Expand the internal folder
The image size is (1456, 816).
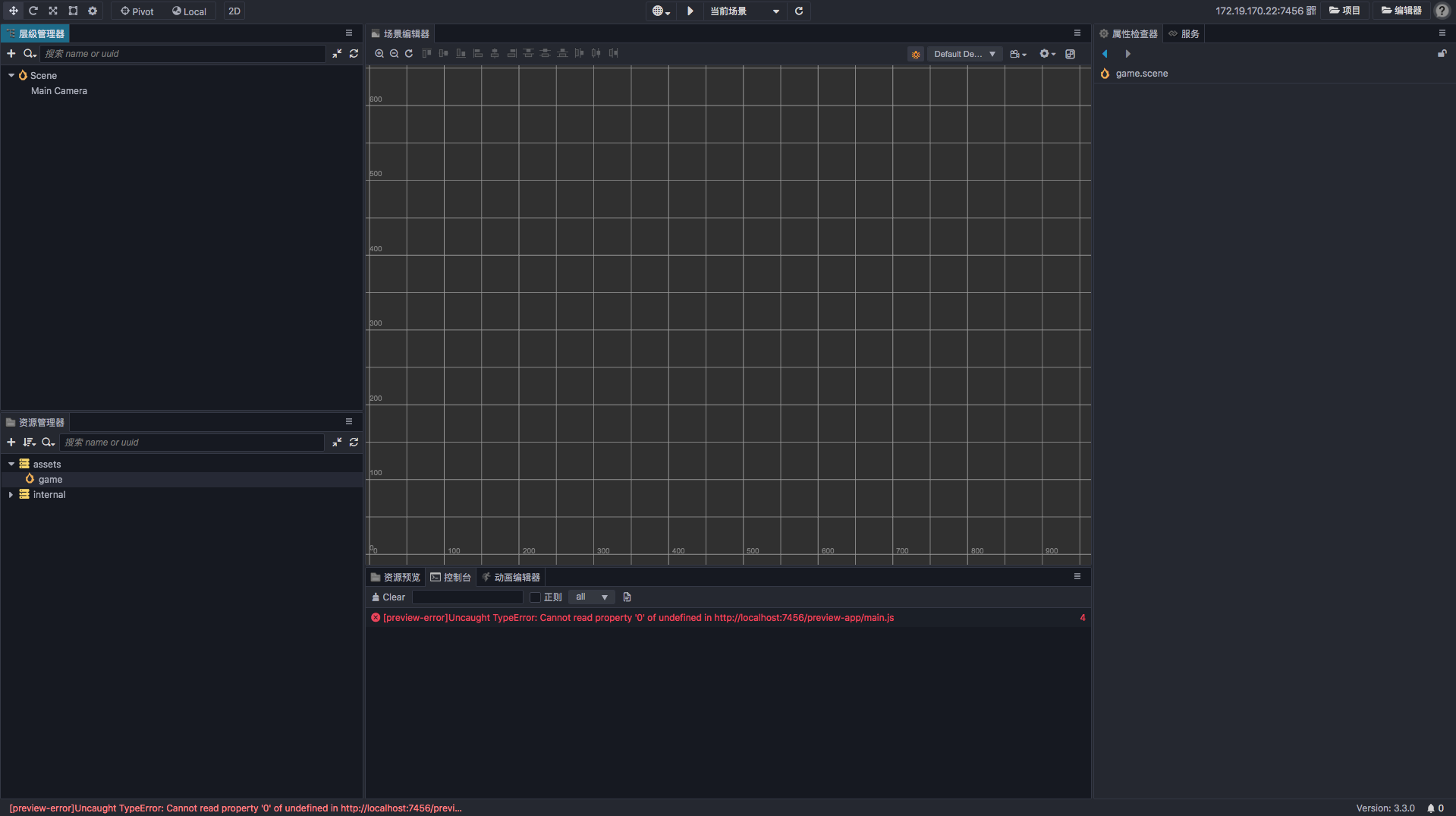pos(11,494)
